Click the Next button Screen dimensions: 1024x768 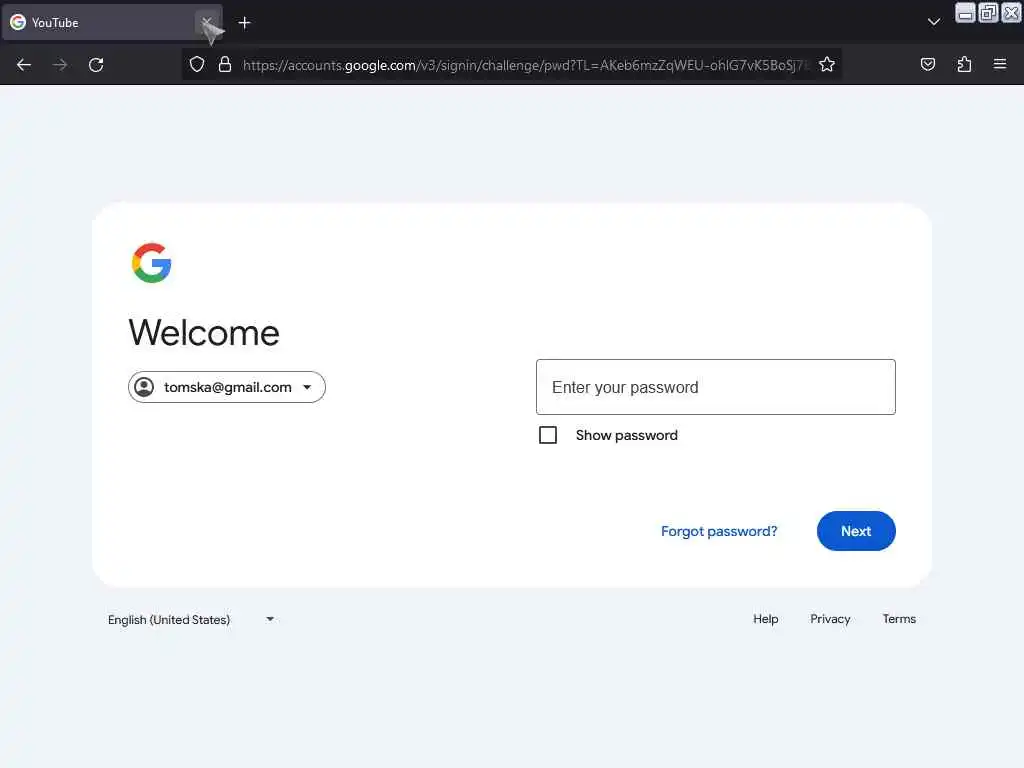[x=856, y=531]
